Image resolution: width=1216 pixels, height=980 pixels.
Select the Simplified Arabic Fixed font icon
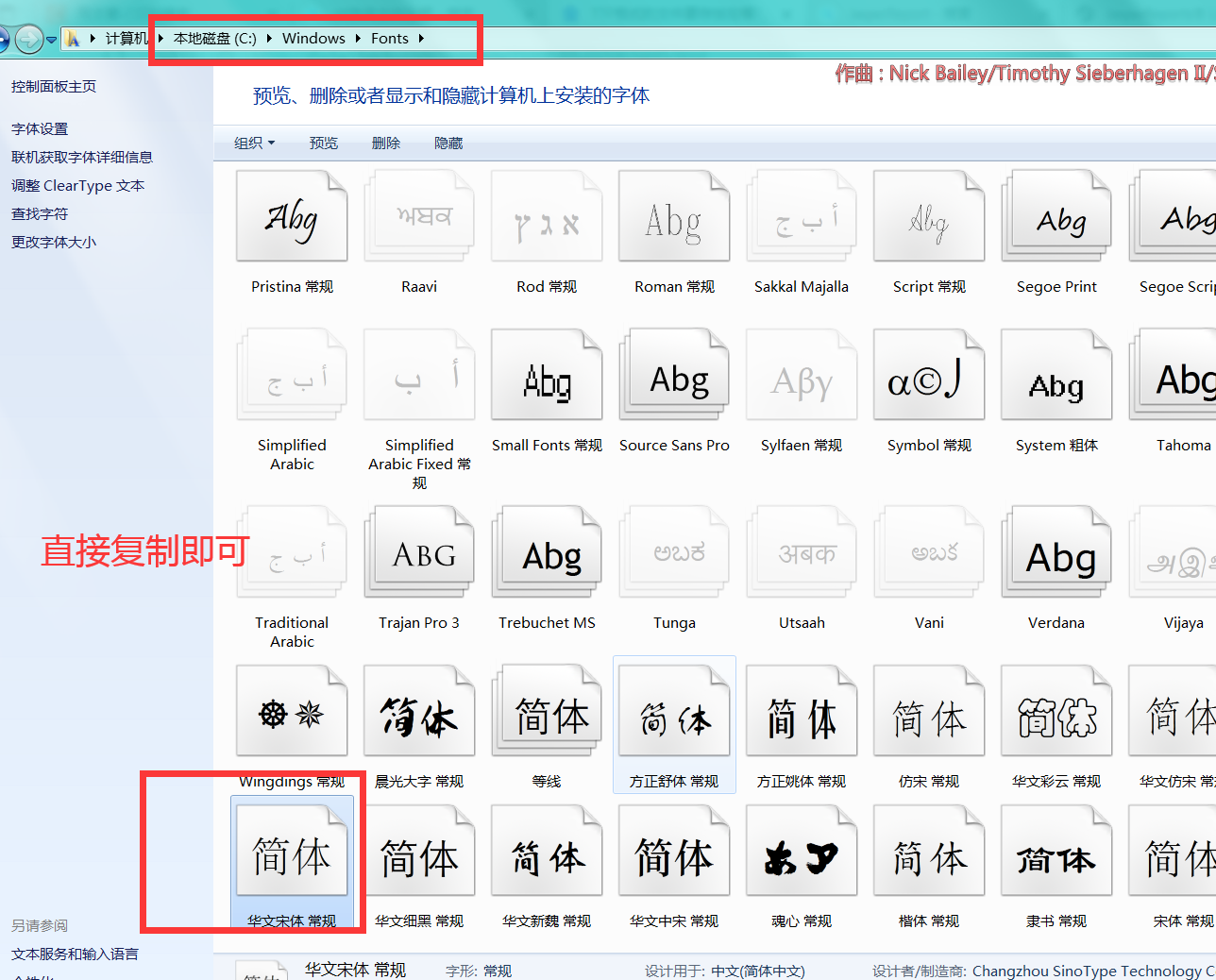click(419, 375)
